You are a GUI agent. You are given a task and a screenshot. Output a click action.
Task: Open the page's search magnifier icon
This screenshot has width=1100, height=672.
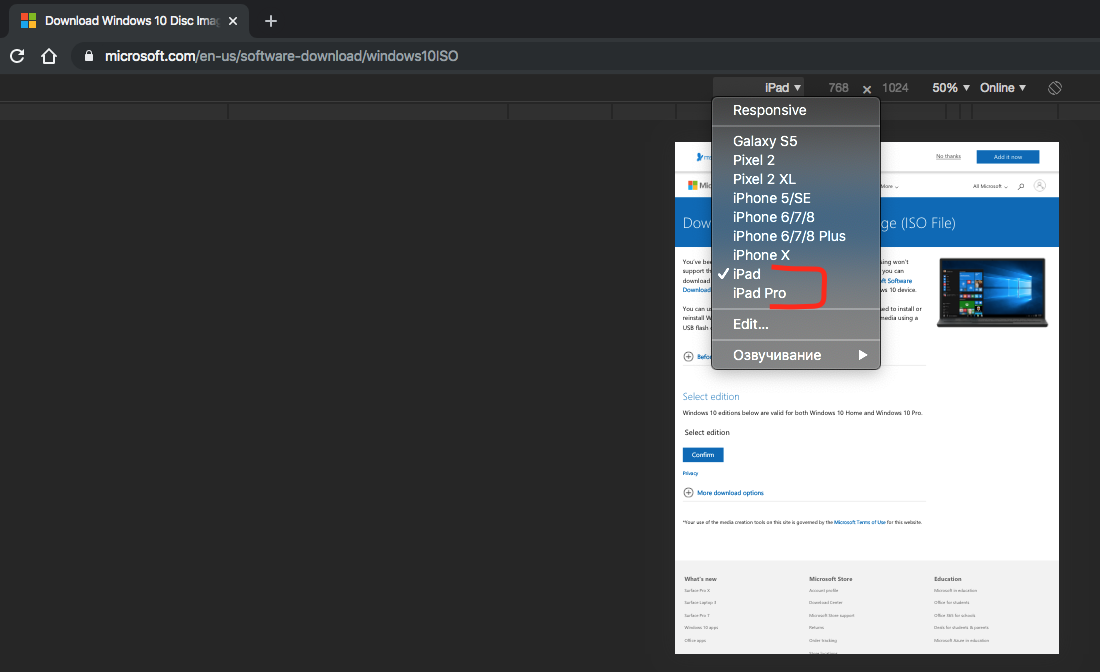click(1021, 186)
